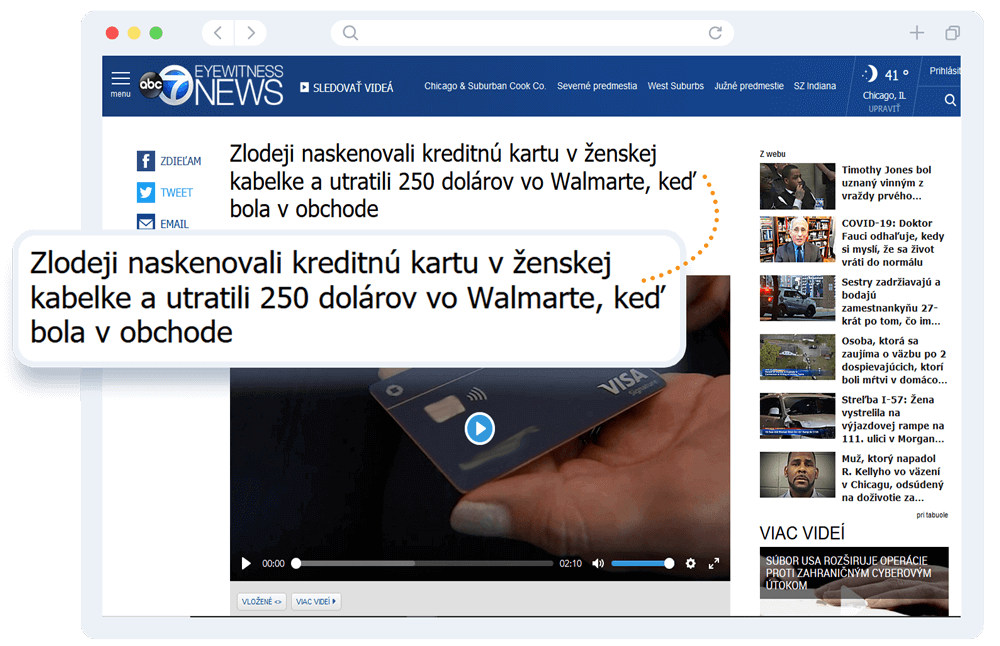The height and width of the screenshot is (646, 1000).
Task: Open a new tab with plus icon
Action: (916, 33)
